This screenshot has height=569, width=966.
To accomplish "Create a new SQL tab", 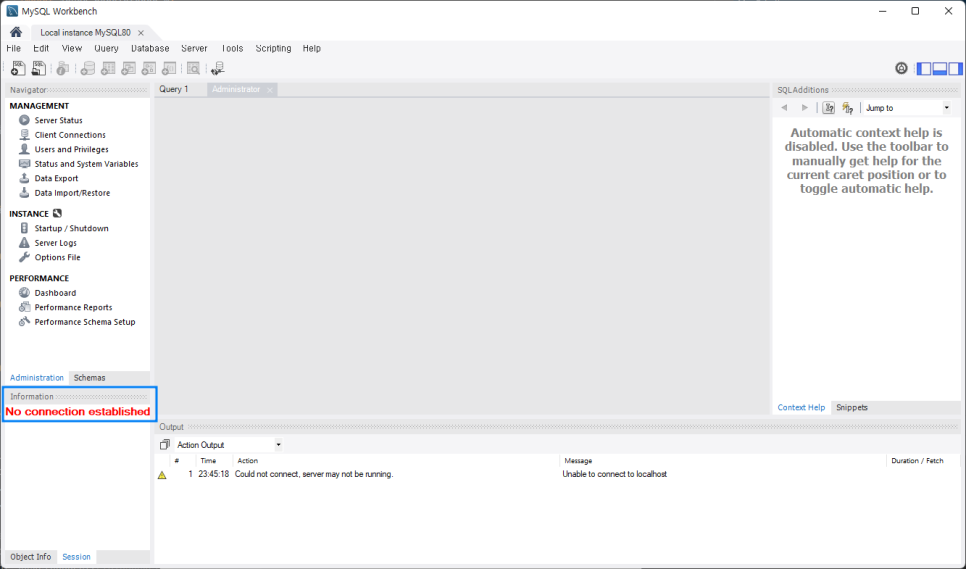I will click(x=18, y=68).
